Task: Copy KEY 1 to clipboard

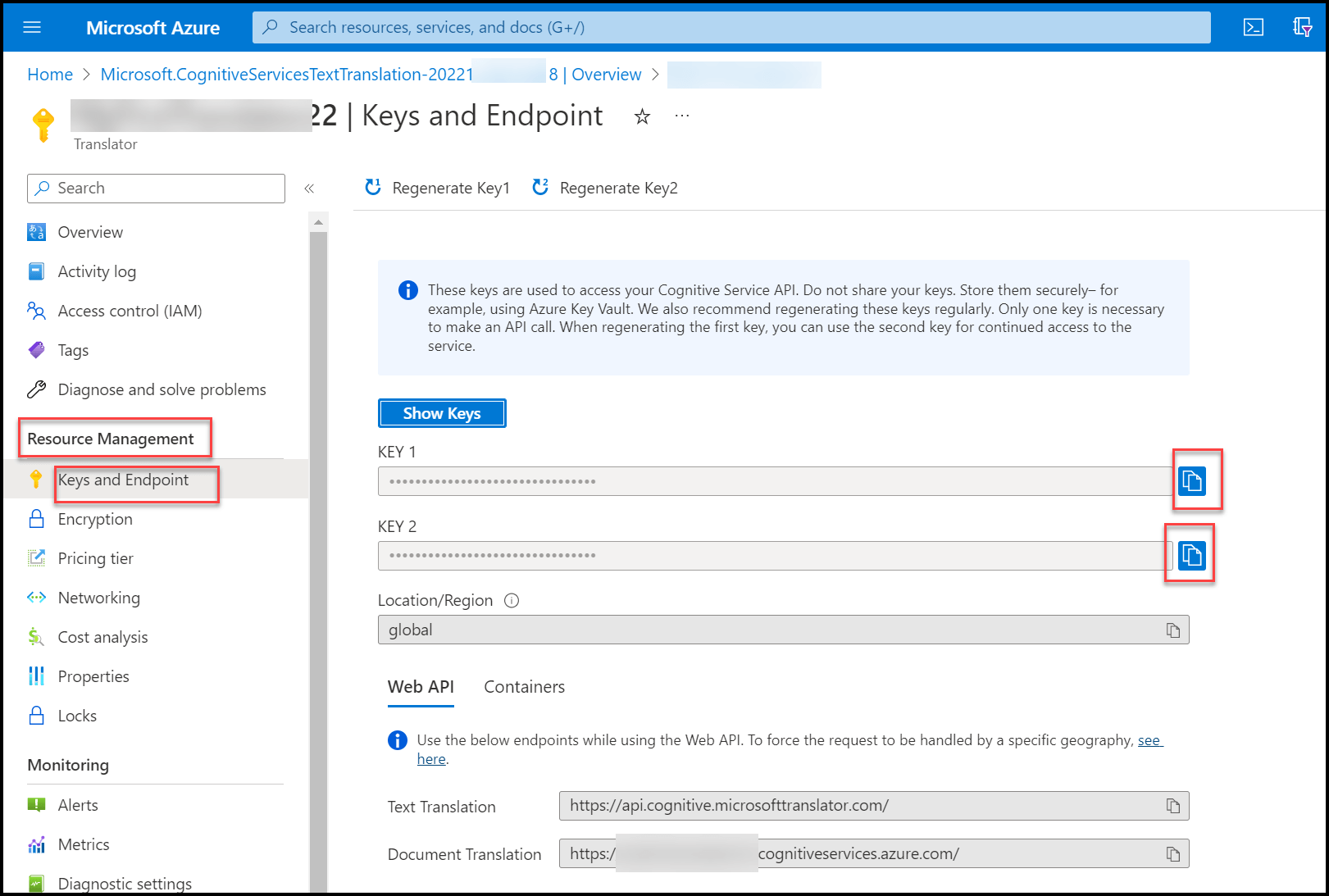Action: click(x=1191, y=480)
